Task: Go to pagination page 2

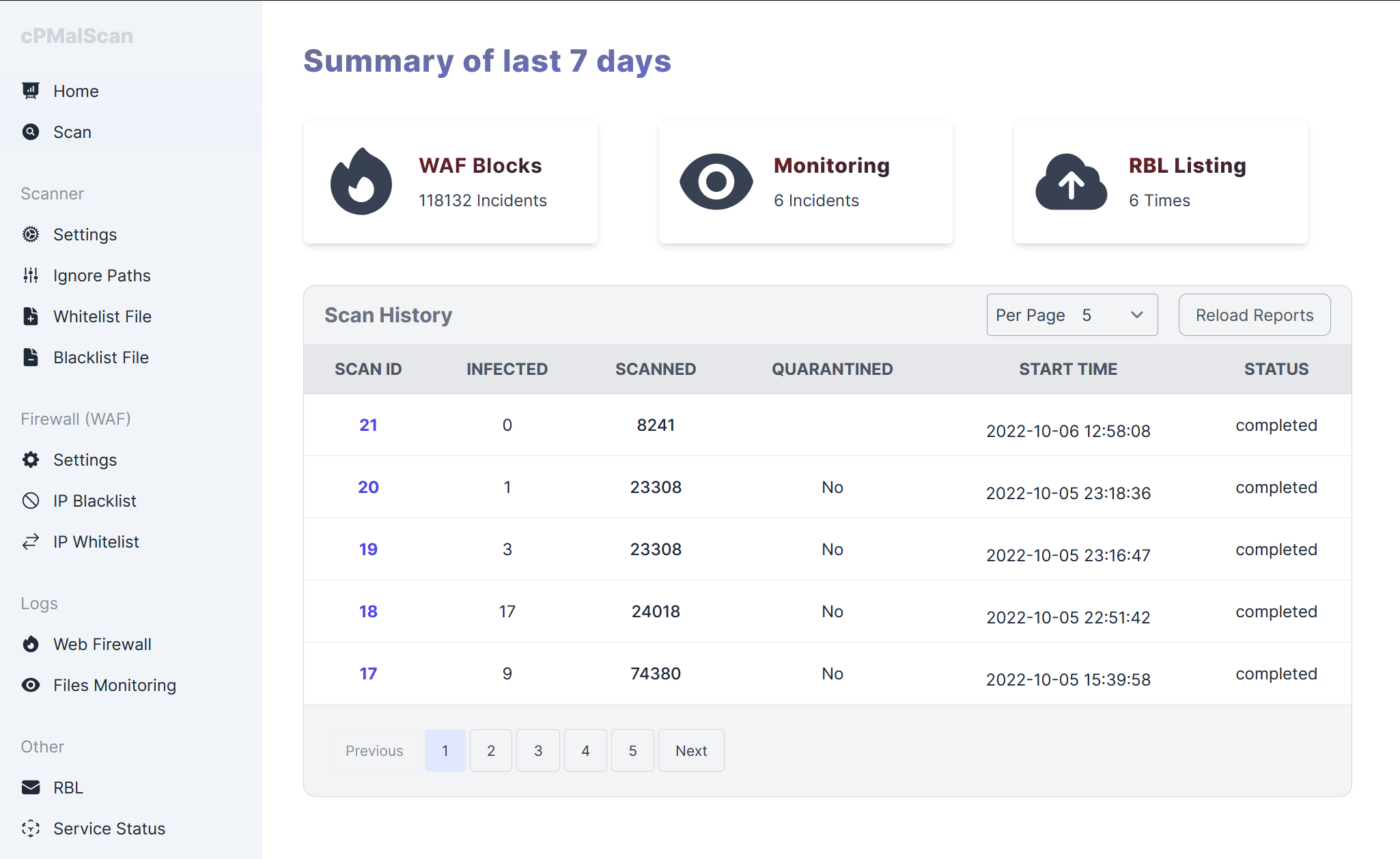Action: (491, 750)
